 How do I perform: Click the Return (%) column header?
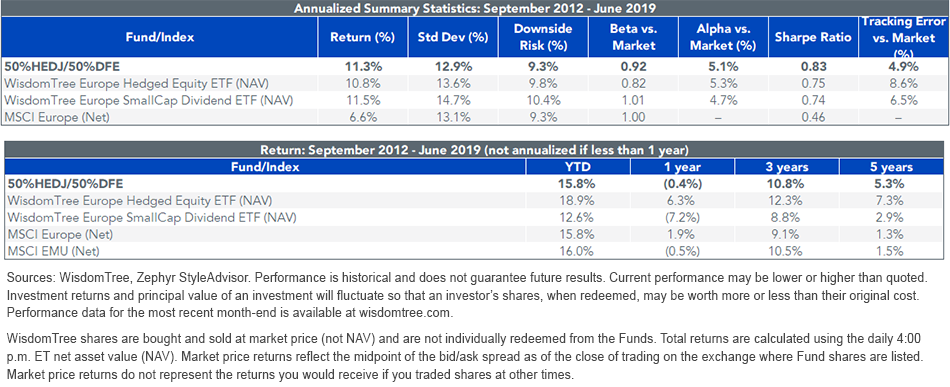click(x=362, y=37)
